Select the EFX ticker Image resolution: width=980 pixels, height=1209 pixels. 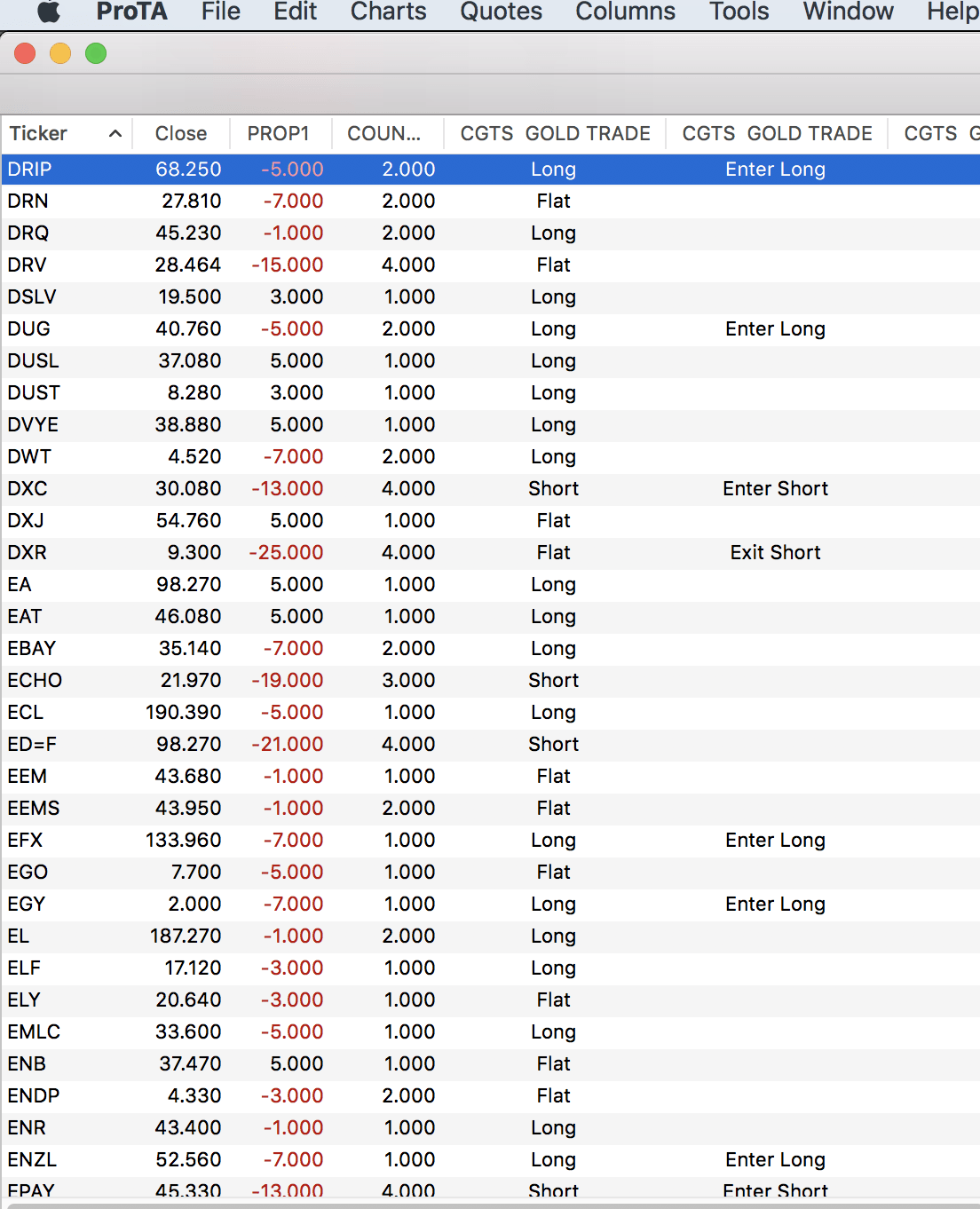[25, 841]
